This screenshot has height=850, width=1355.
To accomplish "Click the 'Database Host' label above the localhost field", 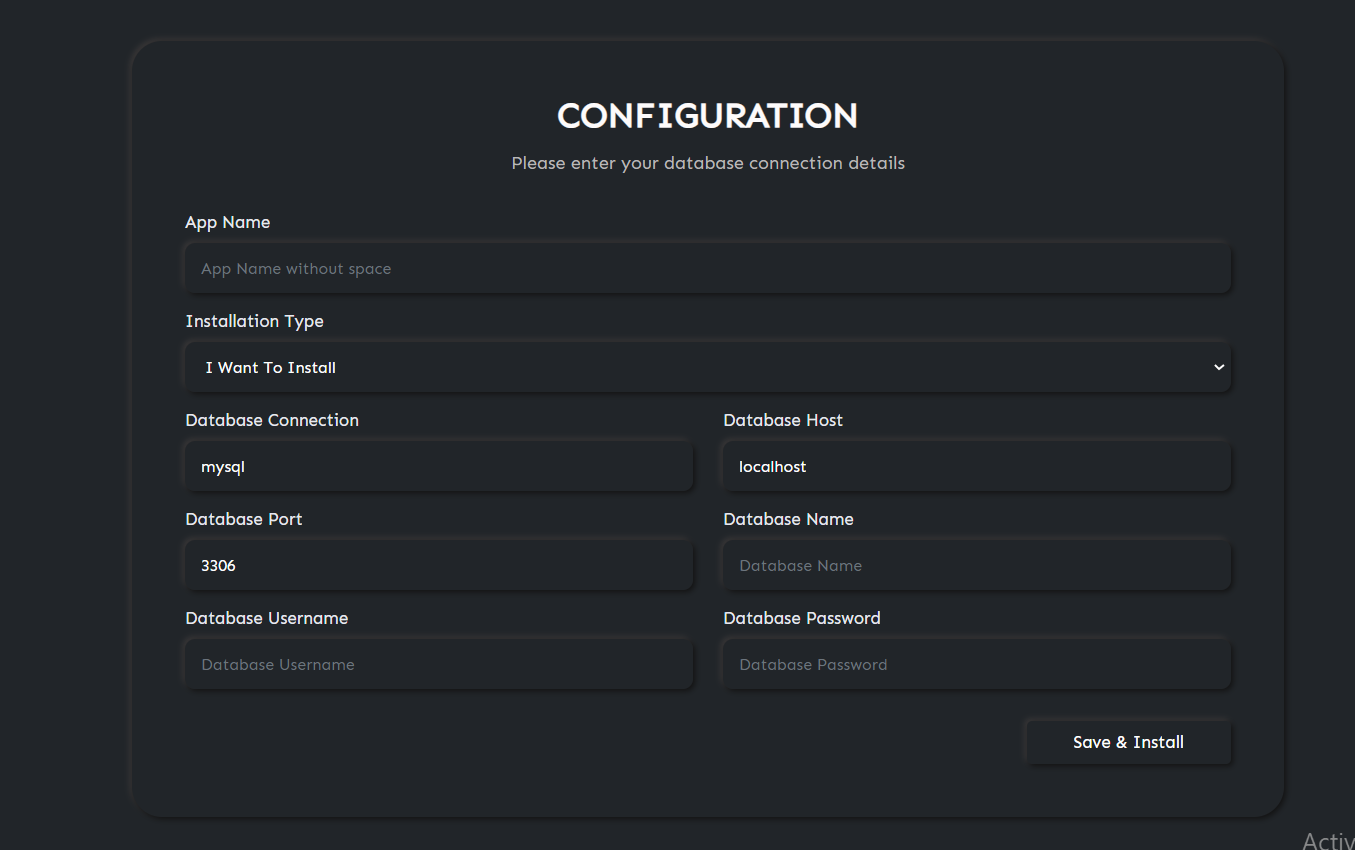I will pos(783,420).
